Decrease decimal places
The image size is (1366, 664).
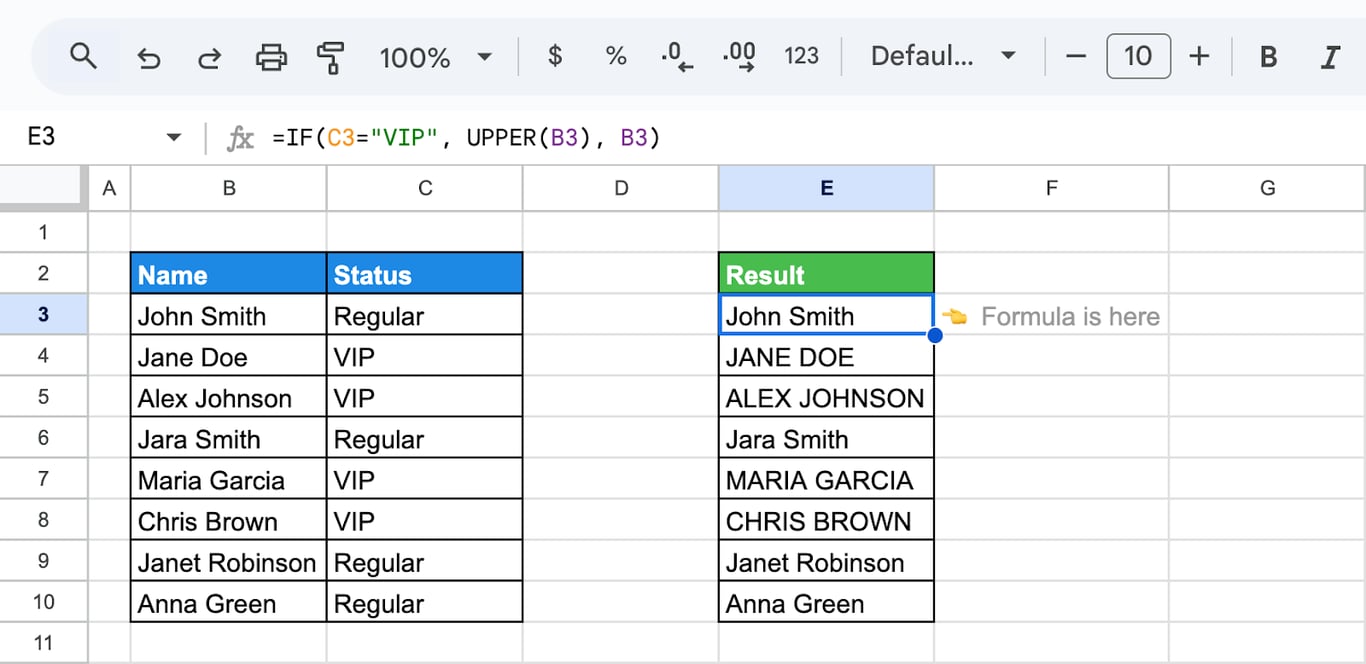[677, 57]
